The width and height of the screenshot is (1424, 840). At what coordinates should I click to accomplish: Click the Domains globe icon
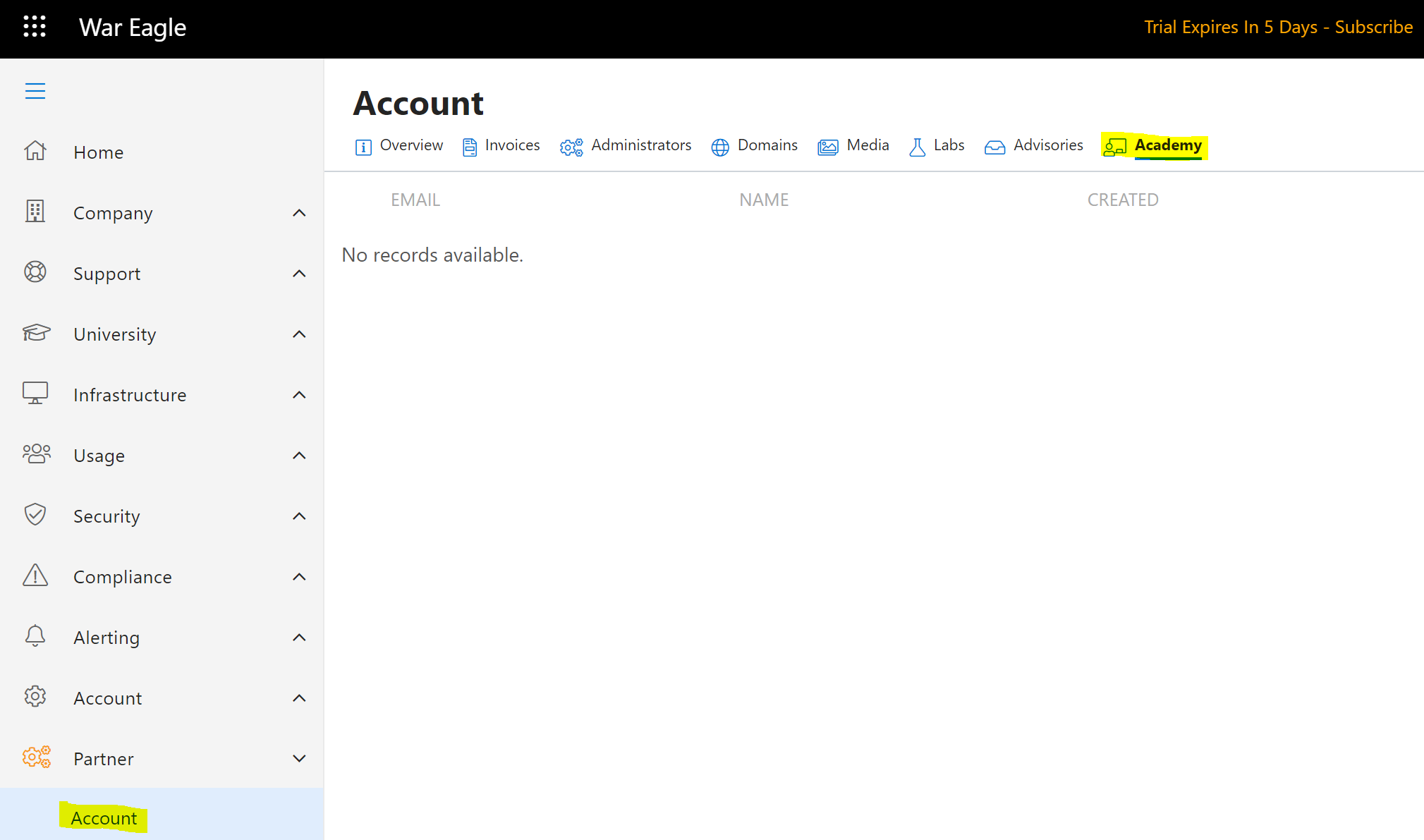[x=720, y=147]
